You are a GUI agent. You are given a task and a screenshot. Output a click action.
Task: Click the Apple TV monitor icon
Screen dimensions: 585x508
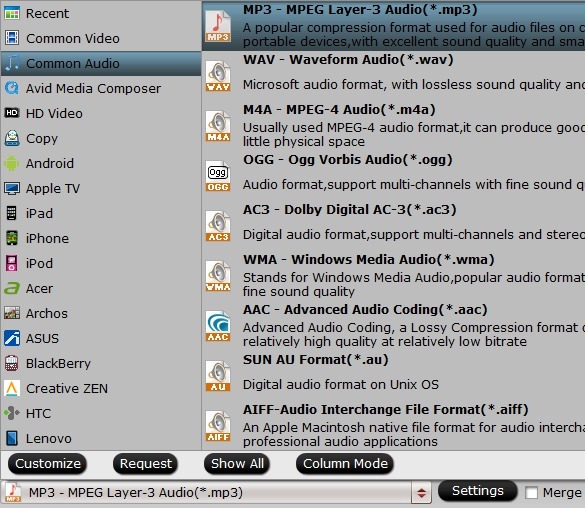pos(12,188)
